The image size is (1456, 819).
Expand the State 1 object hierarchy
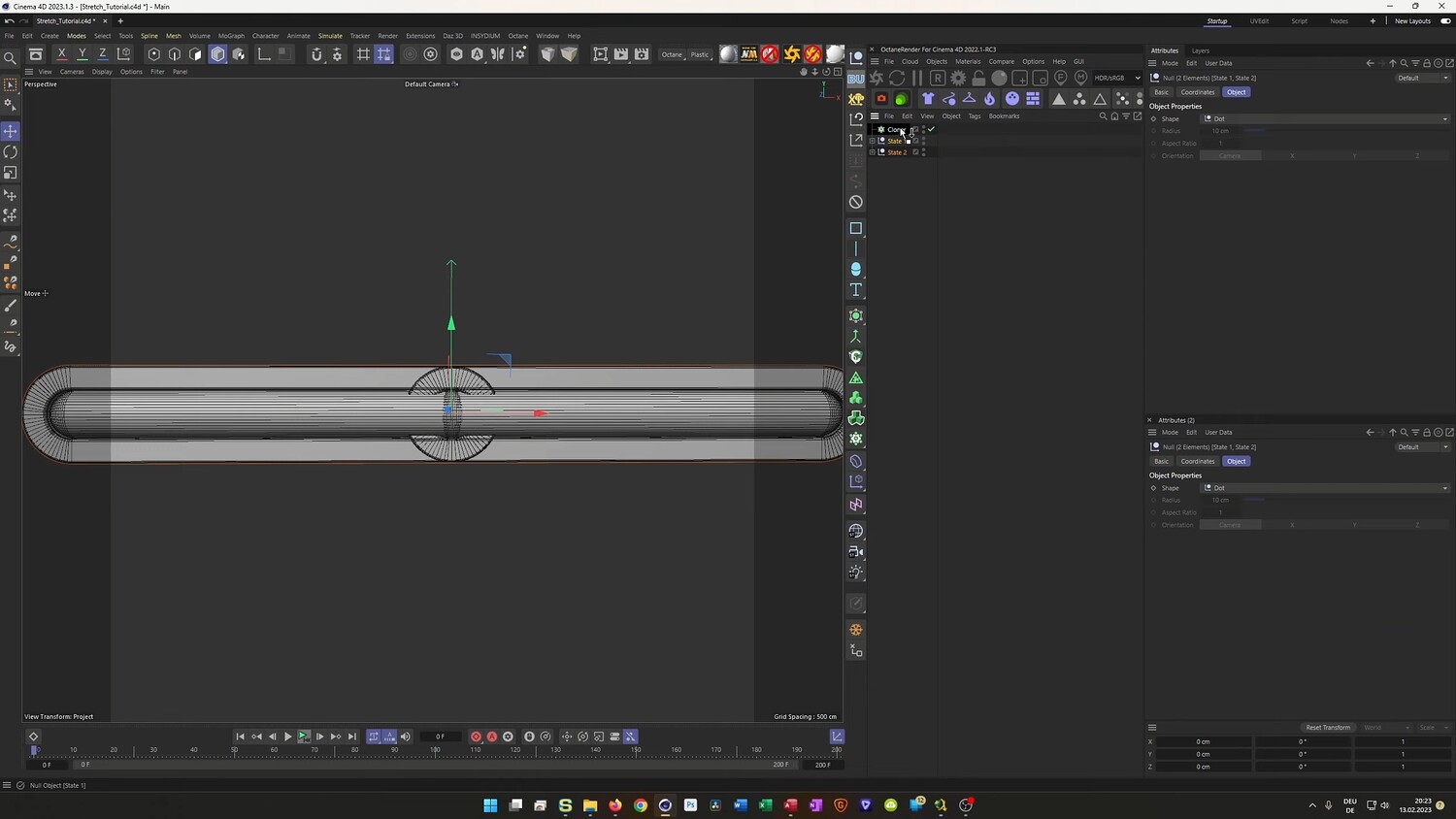click(x=872, y=141)
